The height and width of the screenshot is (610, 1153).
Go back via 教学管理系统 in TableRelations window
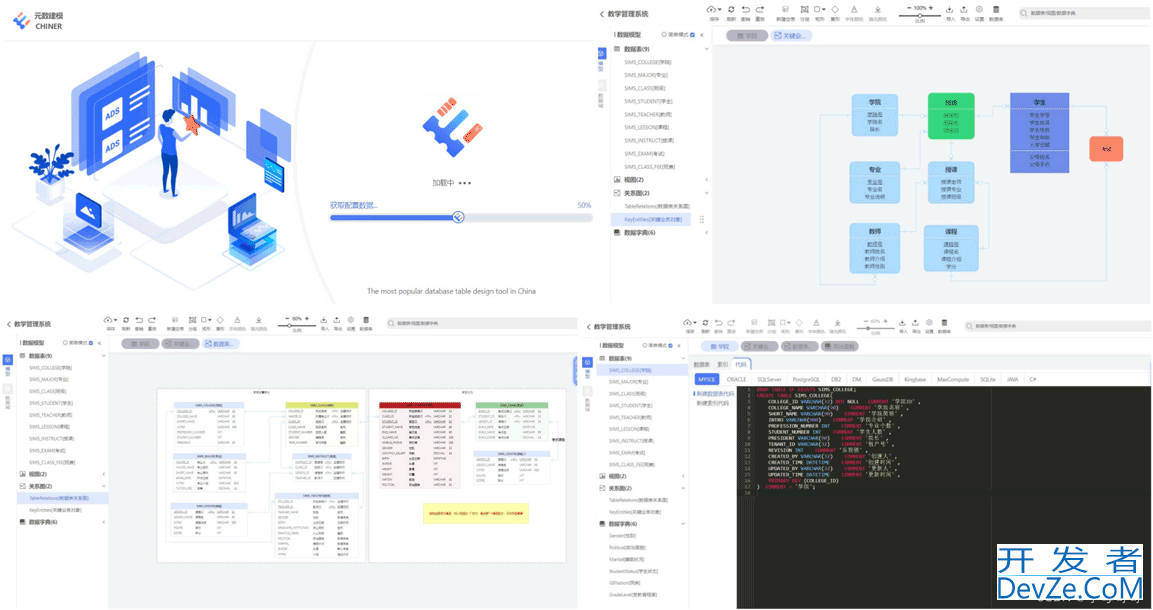point(29,324)
